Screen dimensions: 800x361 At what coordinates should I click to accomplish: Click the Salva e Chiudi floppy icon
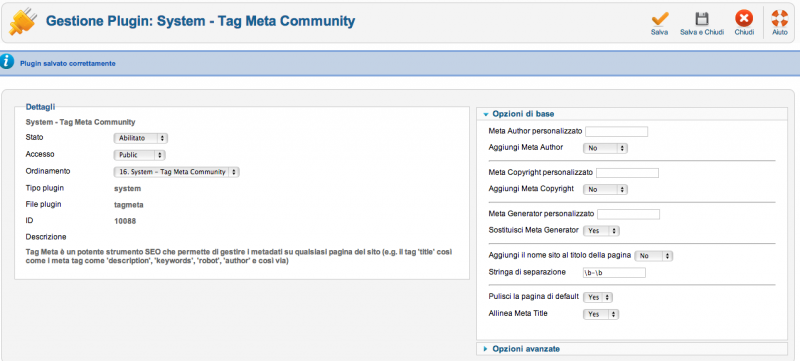click(x=702, y=19)
